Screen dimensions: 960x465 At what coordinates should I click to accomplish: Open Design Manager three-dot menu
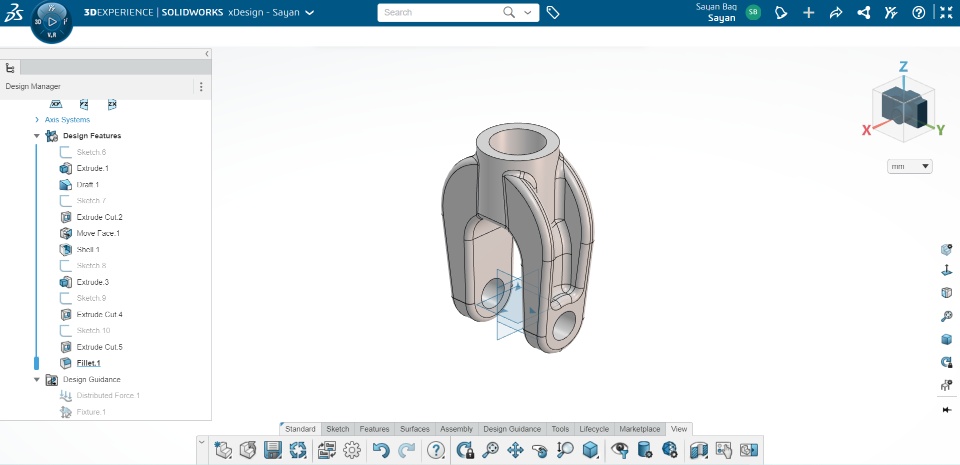(201, 87)
